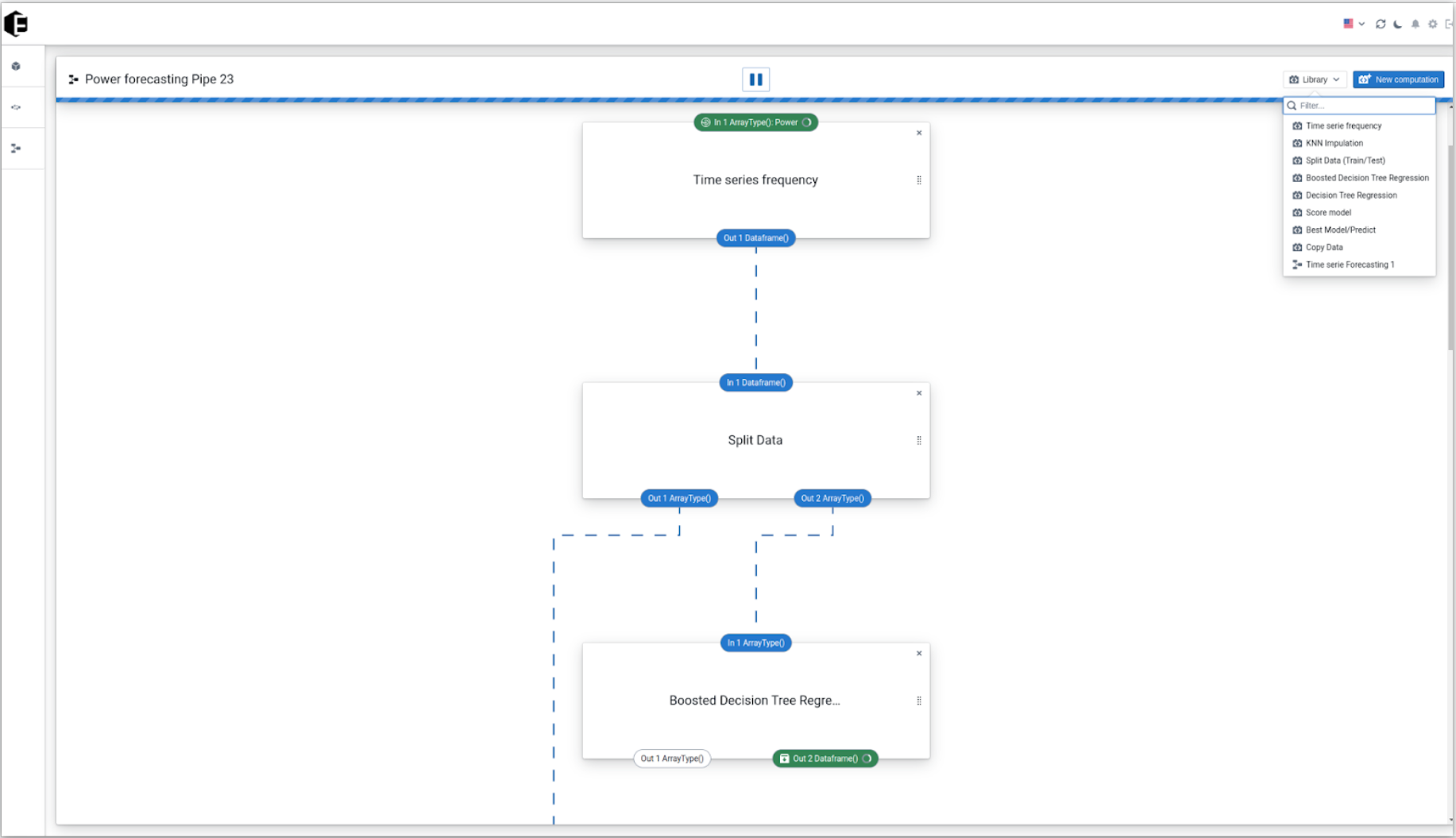This screenshot has height=838, width=1456.
Task: Pause the running pipeline
Action: point(755,79)
